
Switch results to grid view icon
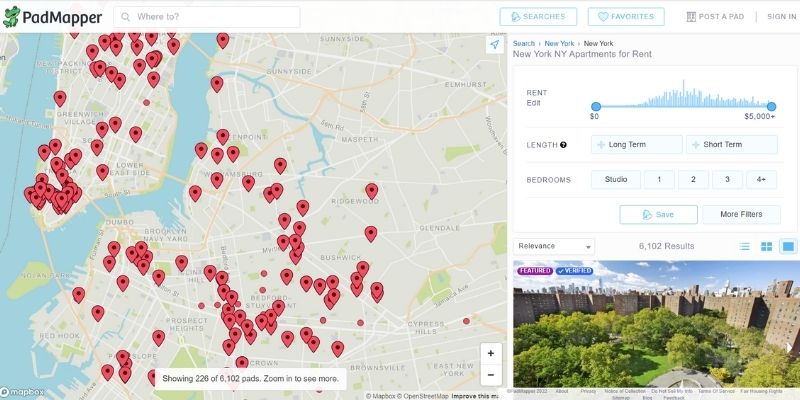(766, 246)
